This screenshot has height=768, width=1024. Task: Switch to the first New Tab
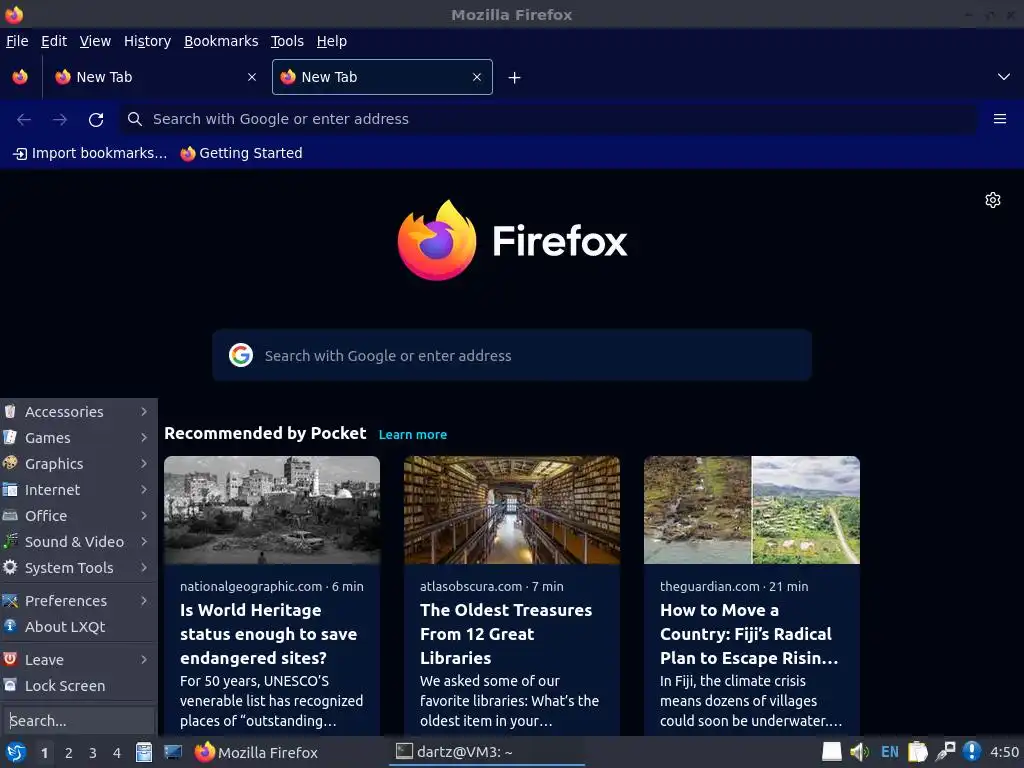(155, 77)
